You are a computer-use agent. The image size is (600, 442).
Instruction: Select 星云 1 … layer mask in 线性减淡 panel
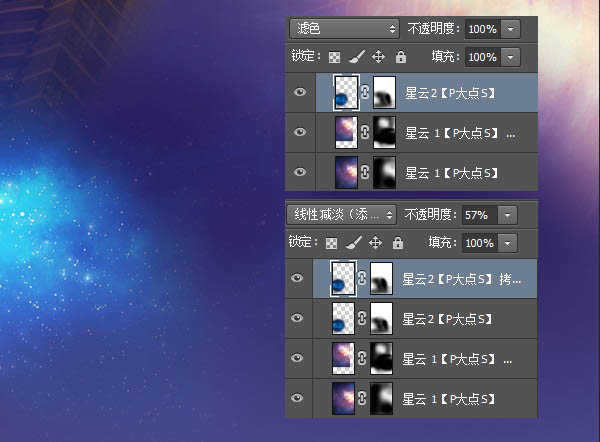click(381, 359)
